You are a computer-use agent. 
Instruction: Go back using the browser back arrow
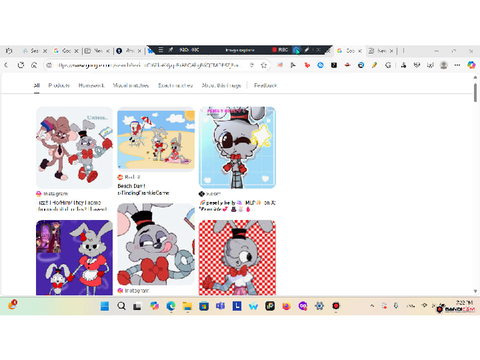[x=6, y=65]
